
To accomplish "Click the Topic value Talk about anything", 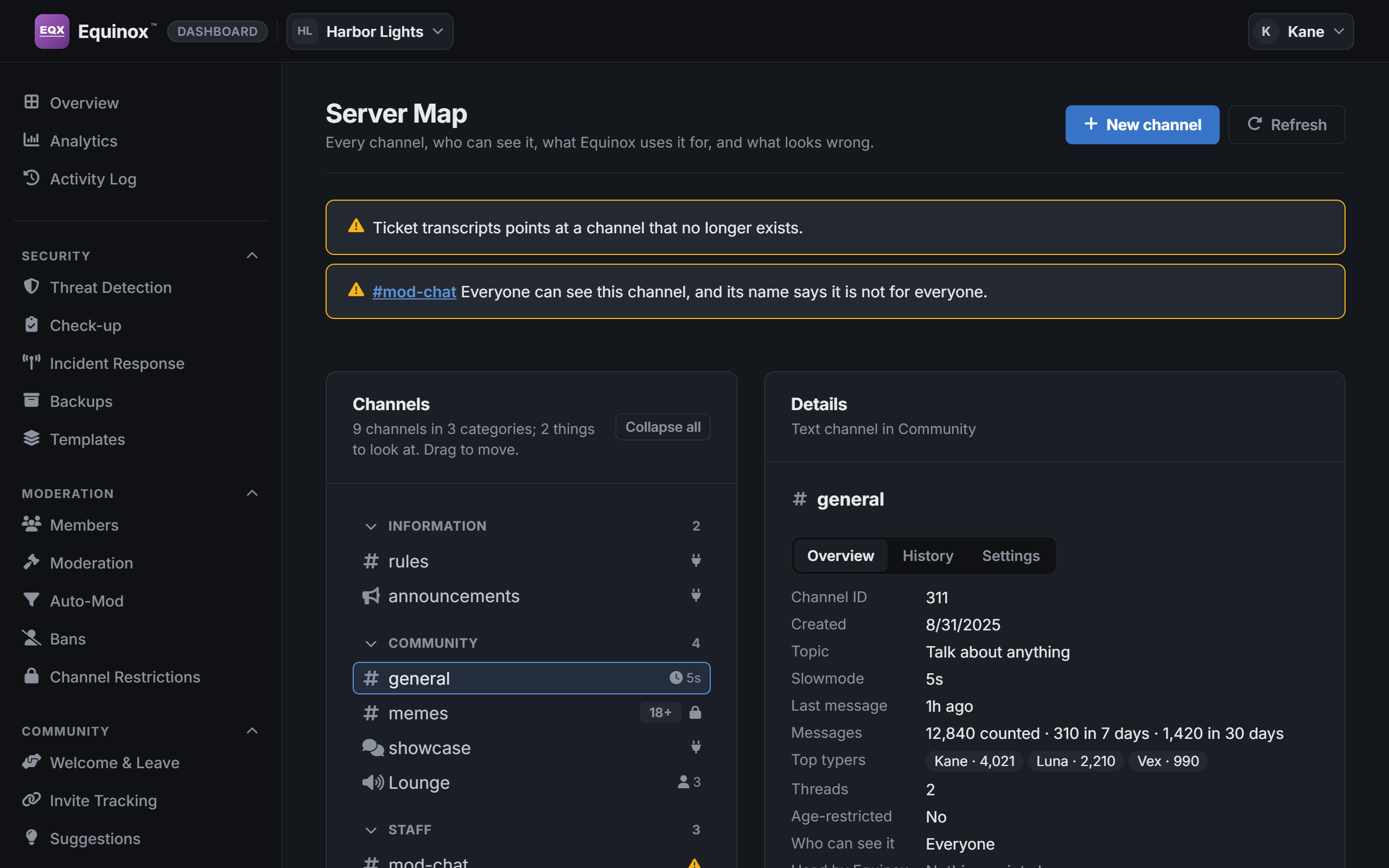I will (998, 652).
